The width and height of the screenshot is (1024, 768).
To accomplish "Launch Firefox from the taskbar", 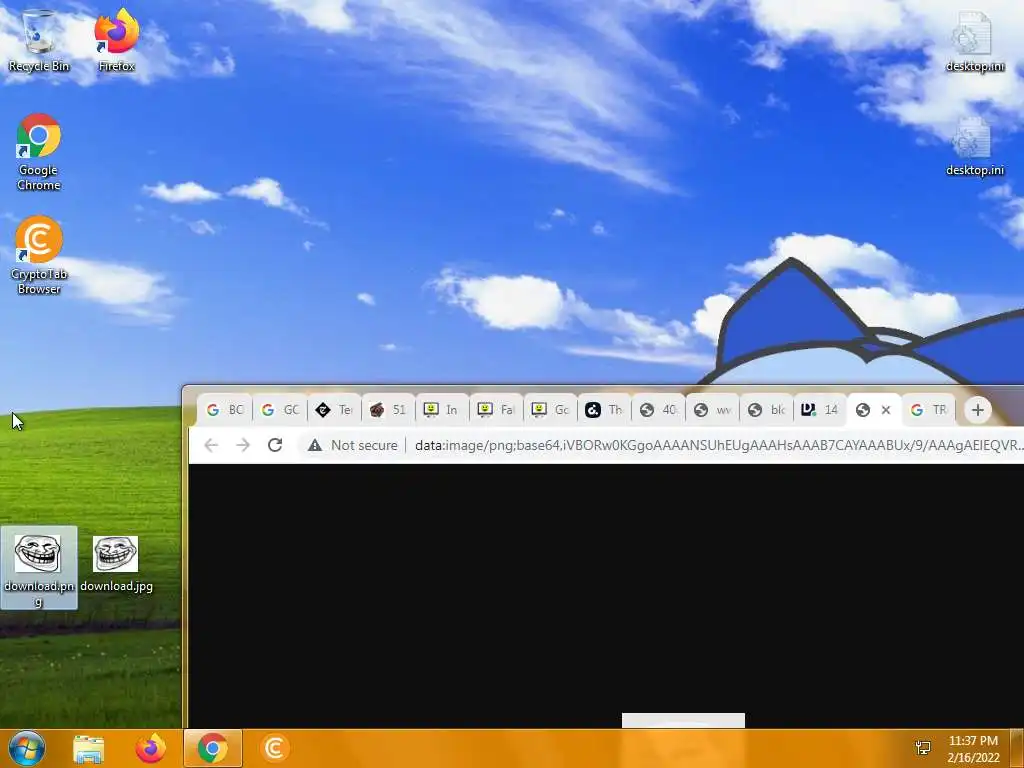I will pyautogui.click(x=151, y=748).
